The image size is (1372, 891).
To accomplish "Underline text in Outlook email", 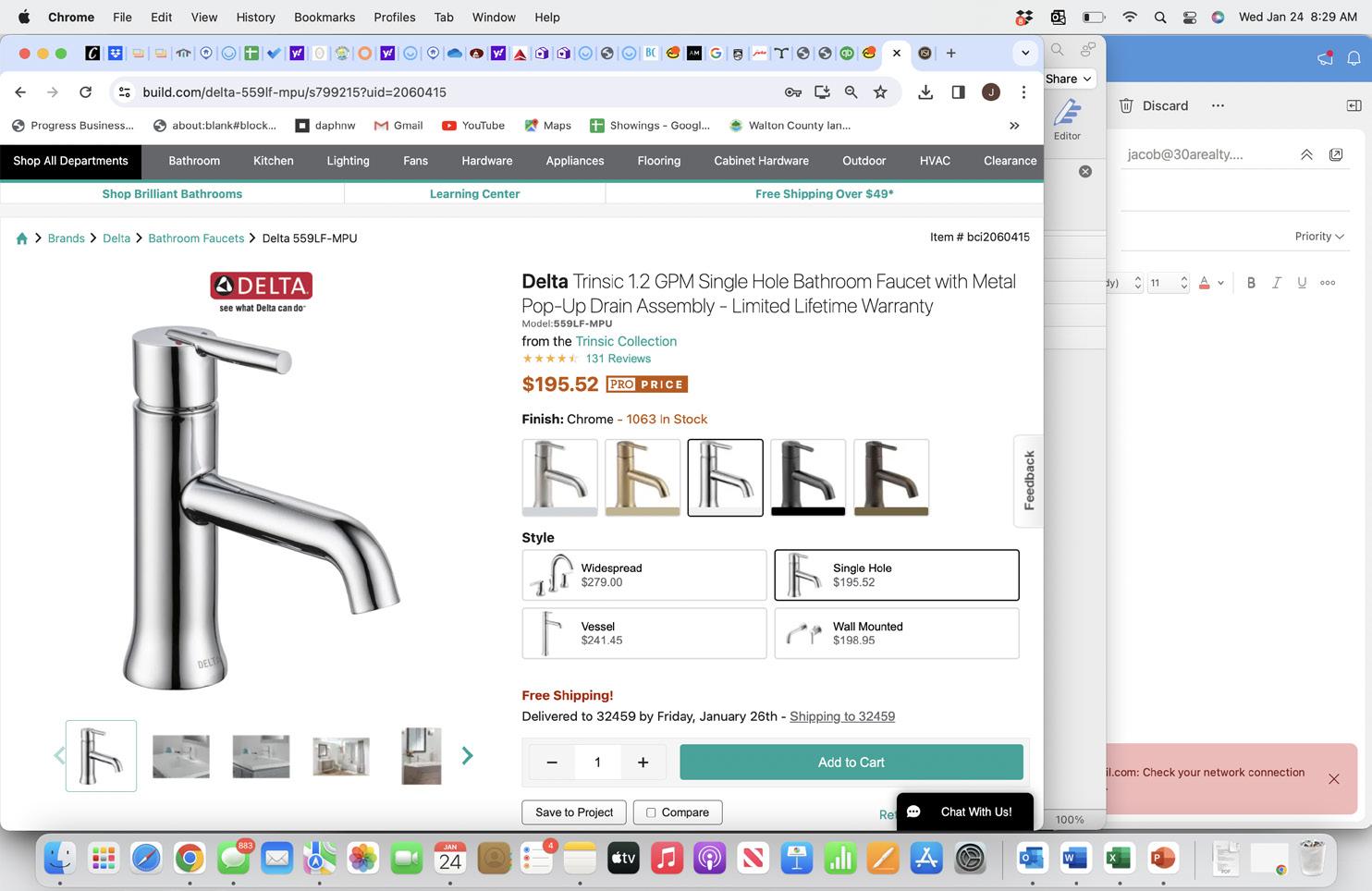I will click(1302, 283).
